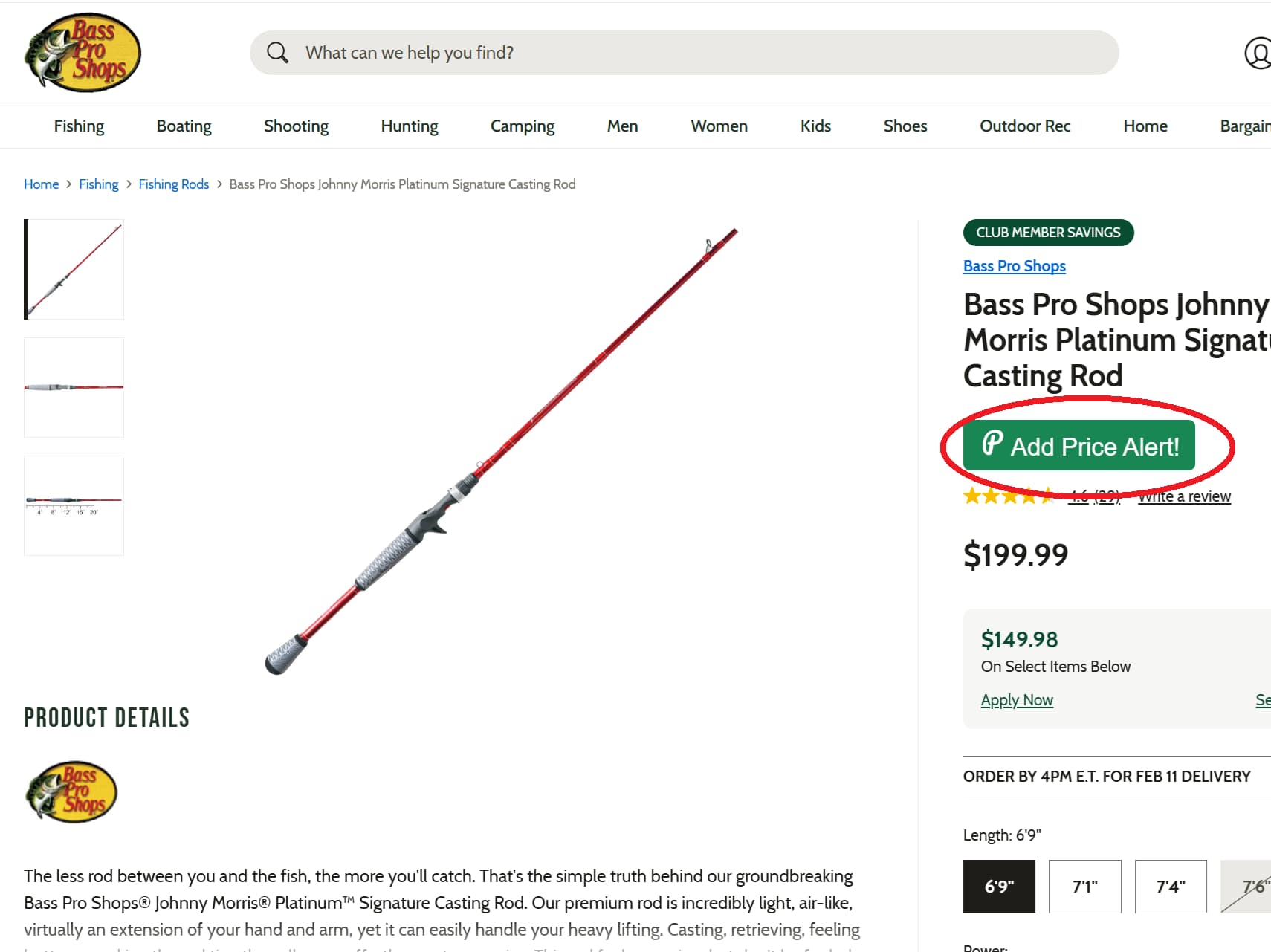Image resolution: width=1271 pixels, height=952 pixels.
Task: Select the 6'9" length option
Action: [998, 887]
